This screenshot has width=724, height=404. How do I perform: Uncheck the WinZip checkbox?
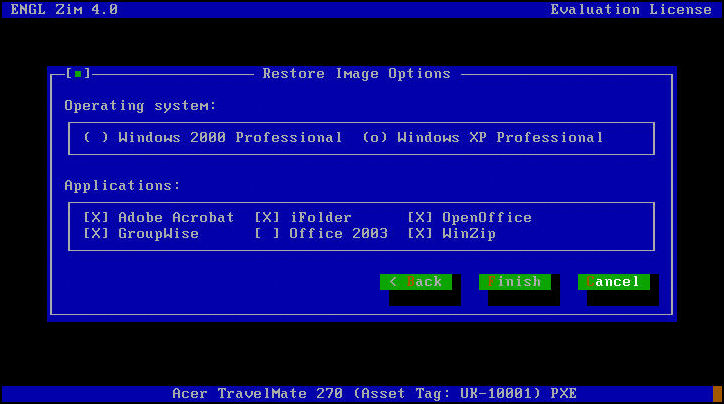click(x=420, y=234)
